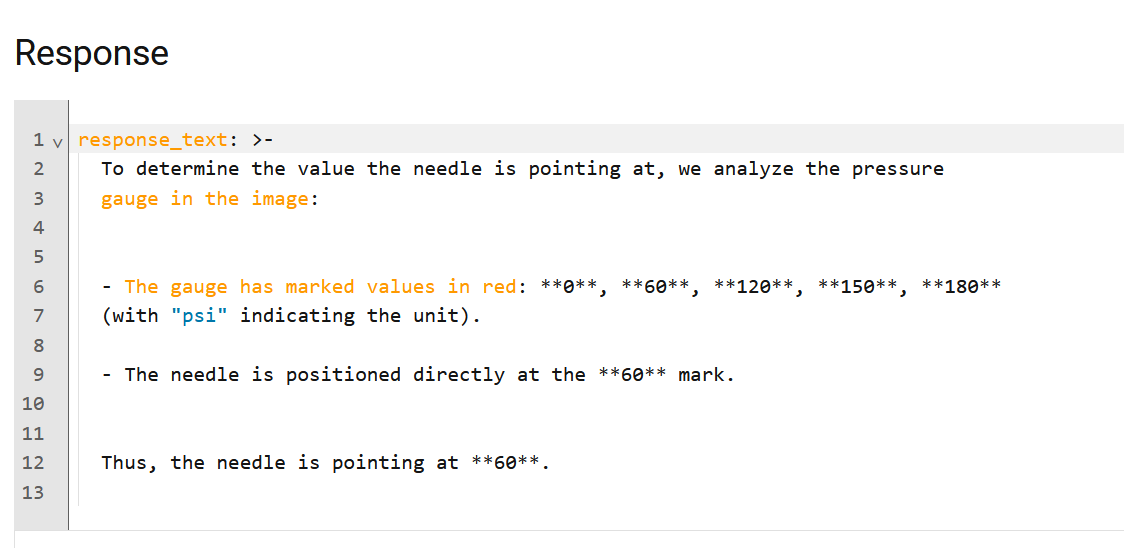Click line number 9 in the gutter
The width and height of the screenshot is (1124, 548).
[x=39, y=375]
